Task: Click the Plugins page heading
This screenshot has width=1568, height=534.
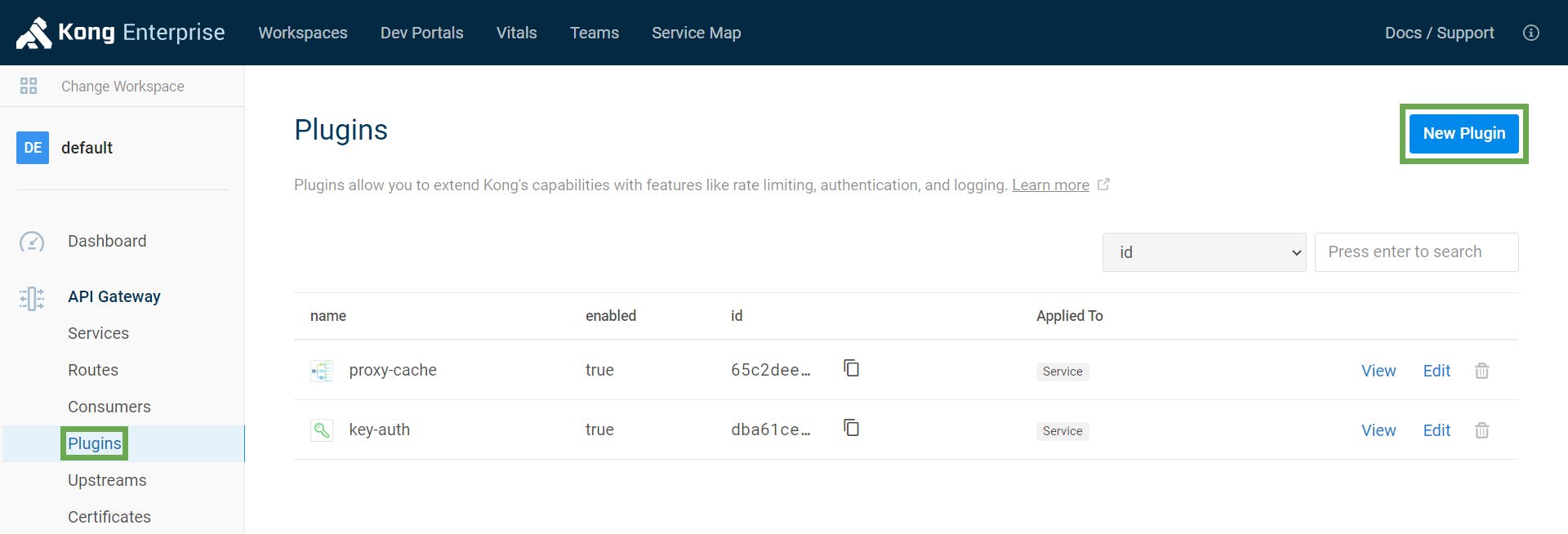Action: (x=341, y=130)
